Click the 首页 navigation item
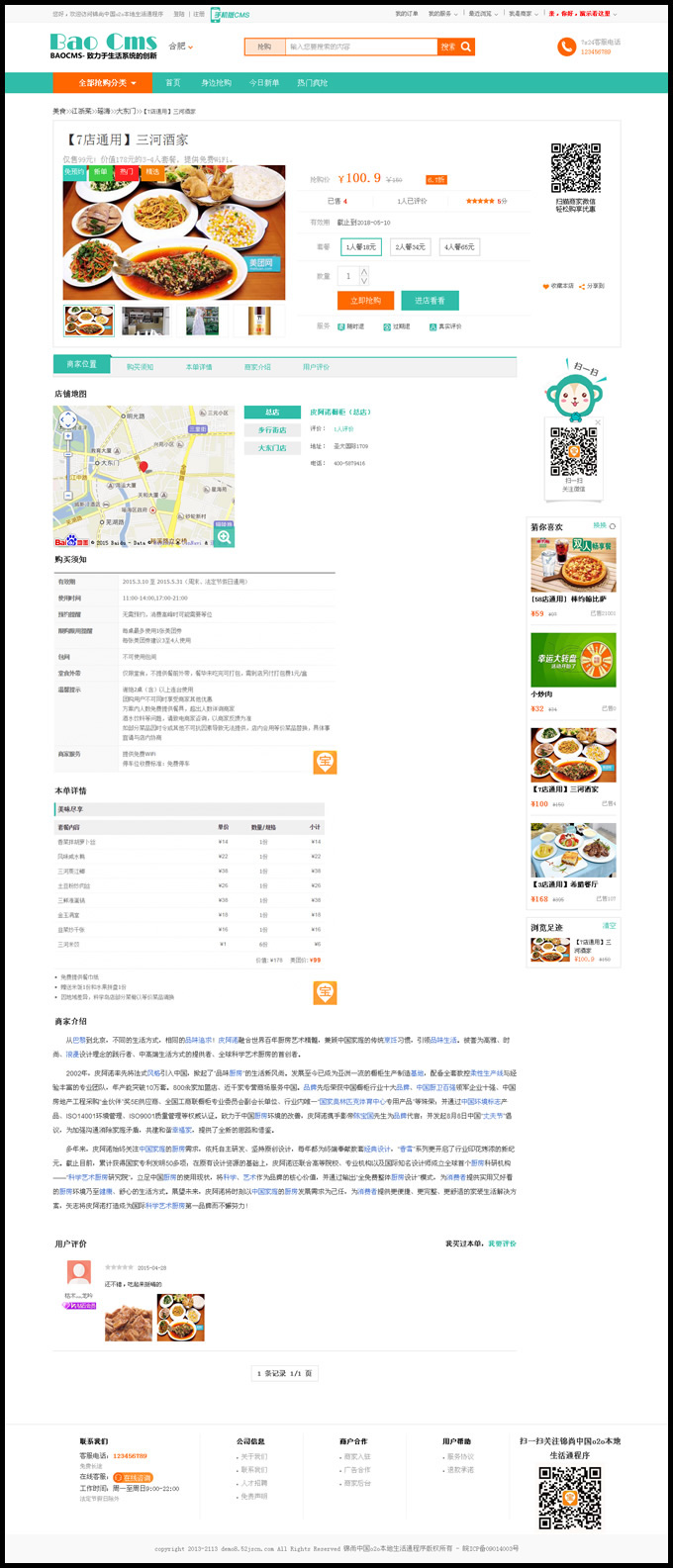Screen dimensions: 673x1568 point(173,83)
